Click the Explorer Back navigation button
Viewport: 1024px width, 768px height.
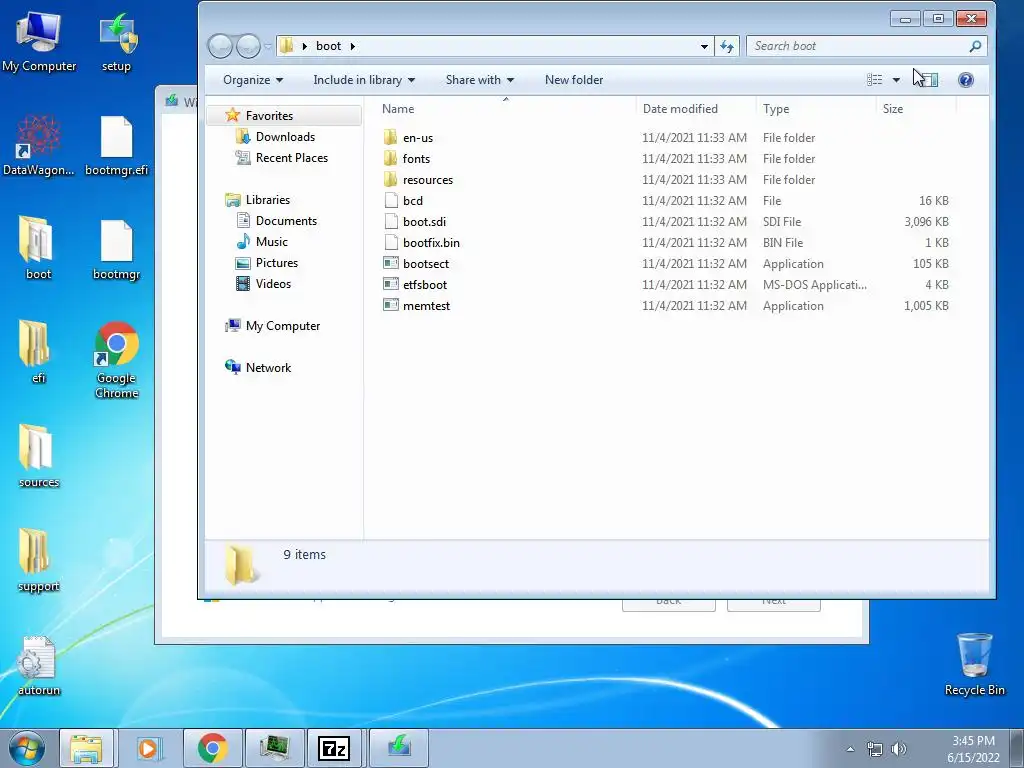pyautogui.click(x=221, y=46)
